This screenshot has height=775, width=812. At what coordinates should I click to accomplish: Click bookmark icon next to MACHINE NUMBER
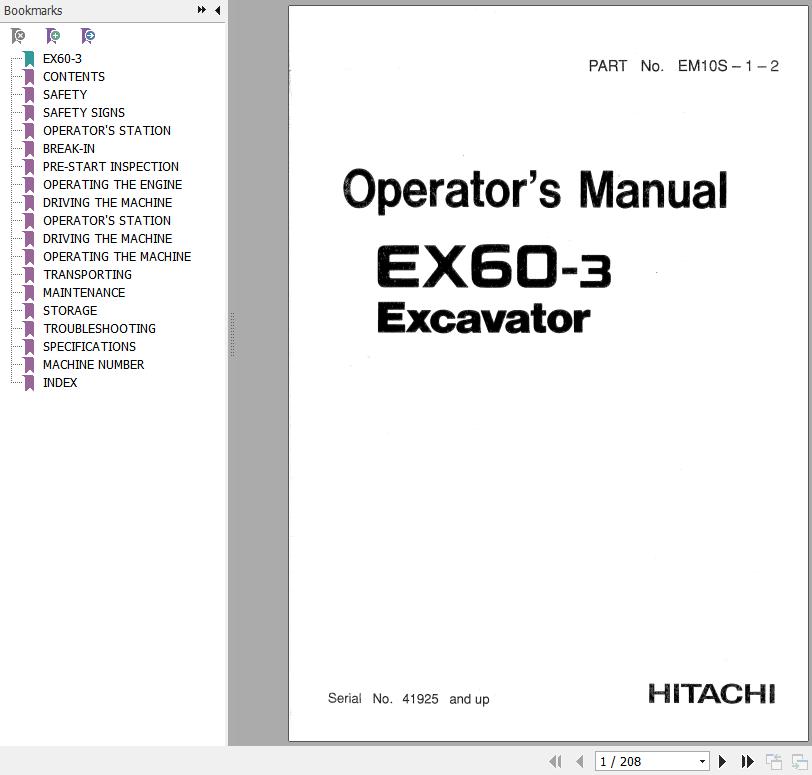point(30,365)
